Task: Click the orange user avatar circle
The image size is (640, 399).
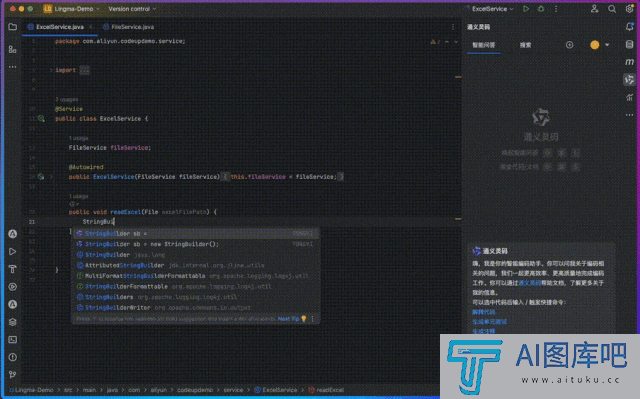Action: click(595, 45)
